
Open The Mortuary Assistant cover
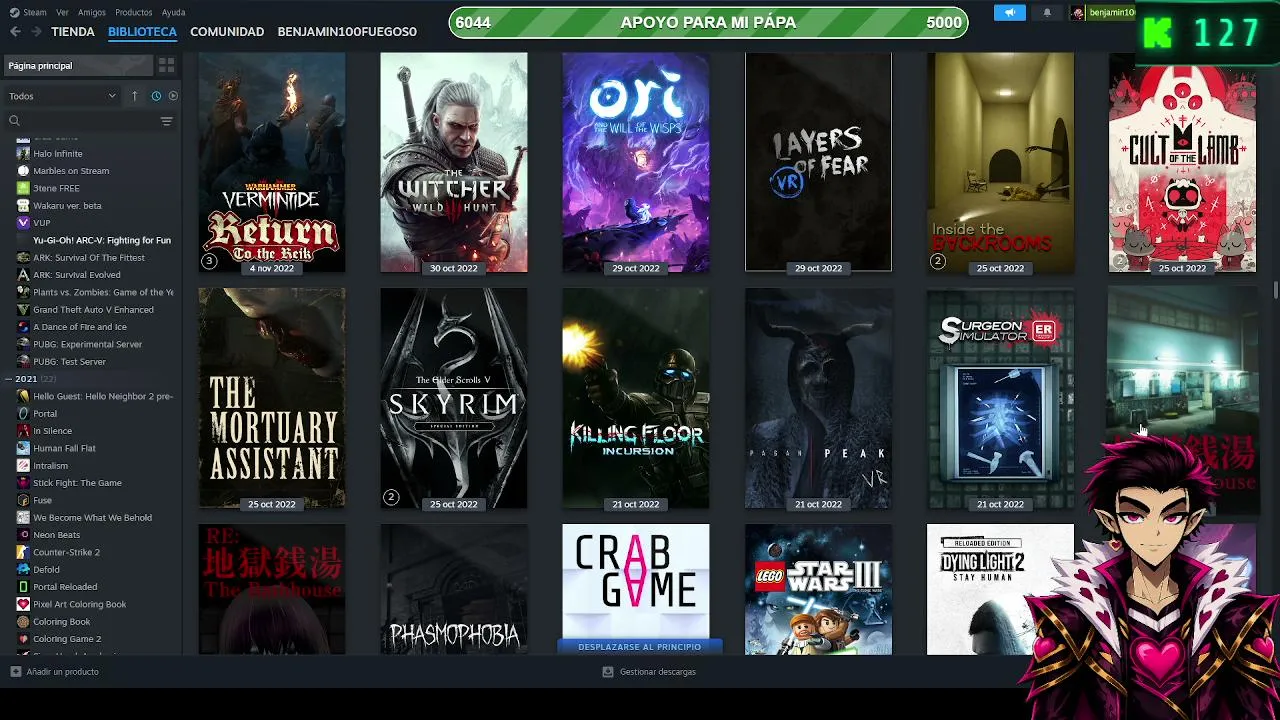[x=272, y=398]
